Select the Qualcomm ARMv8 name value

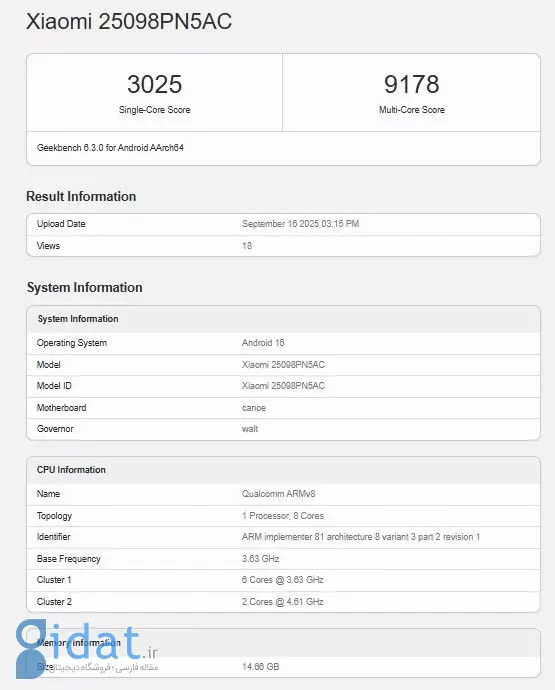pyautogui.click(x=278, y=494)
